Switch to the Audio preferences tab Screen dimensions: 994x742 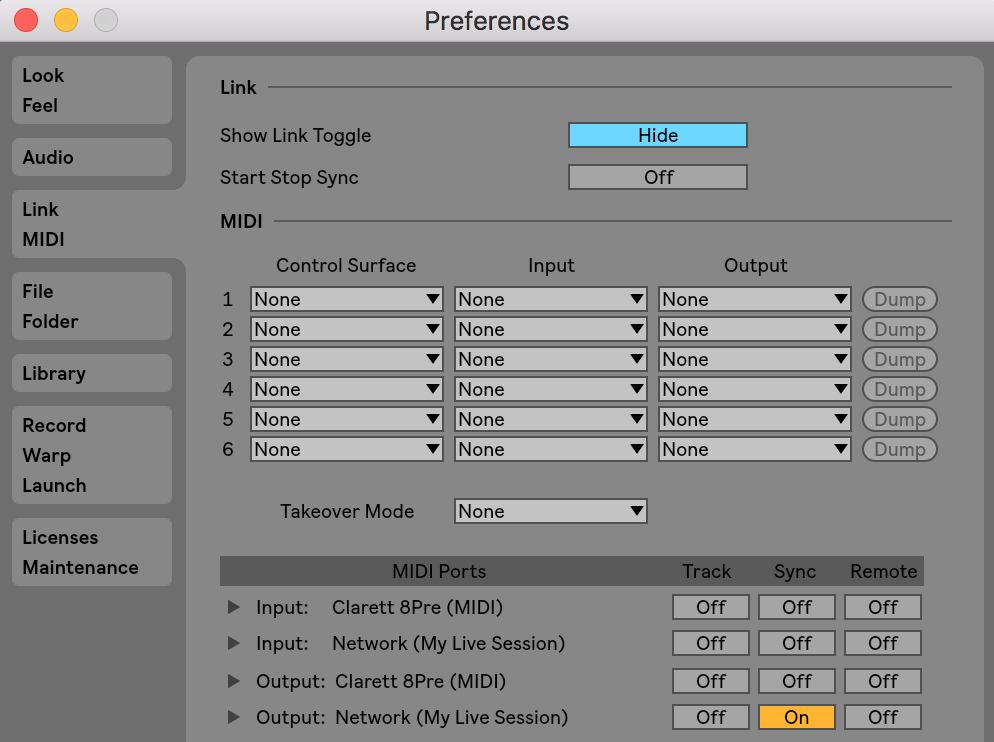pos(92,157)
